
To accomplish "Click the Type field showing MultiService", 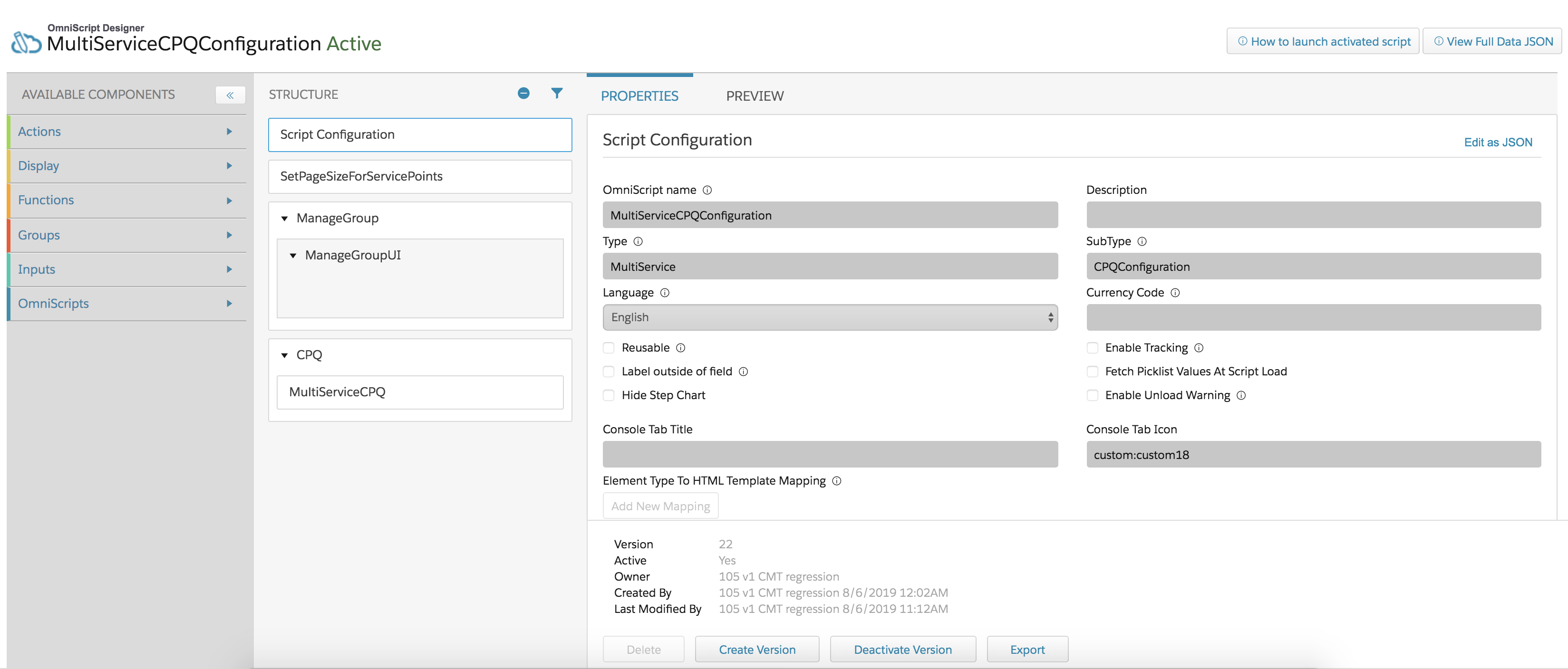I will pos(830,267).
